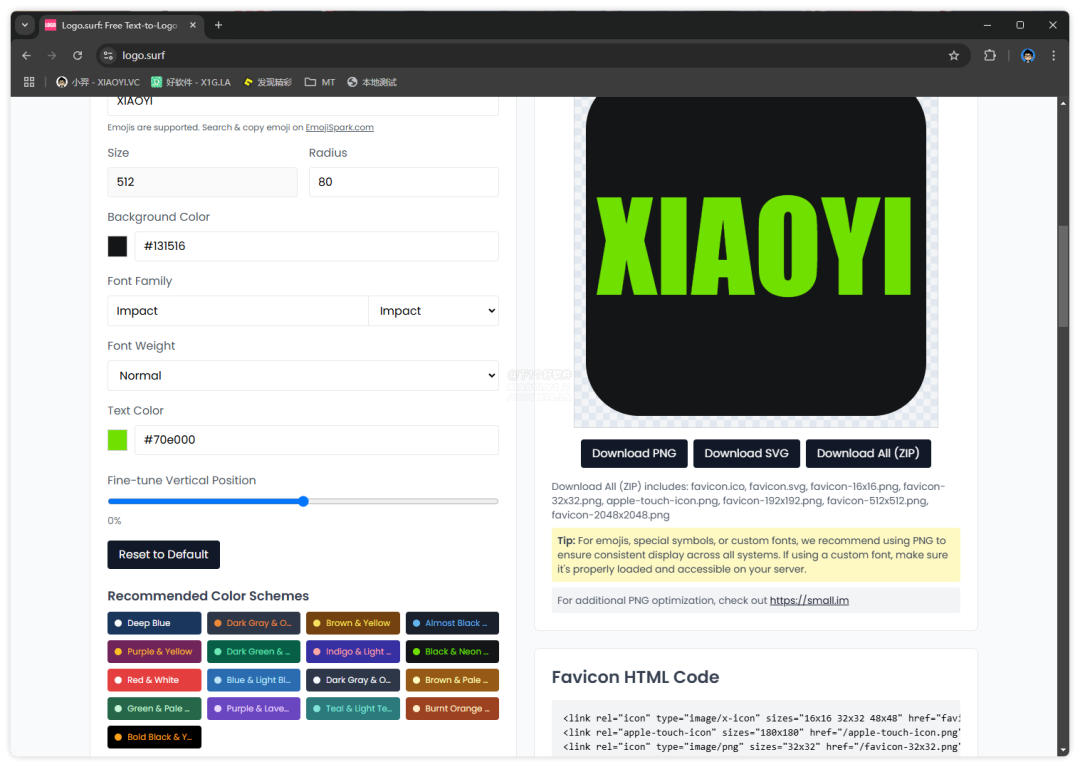Image resolution: width=1080 pixels, height=767 pixels.
Task: Open the https://small.im link
Action: [809, 600]
